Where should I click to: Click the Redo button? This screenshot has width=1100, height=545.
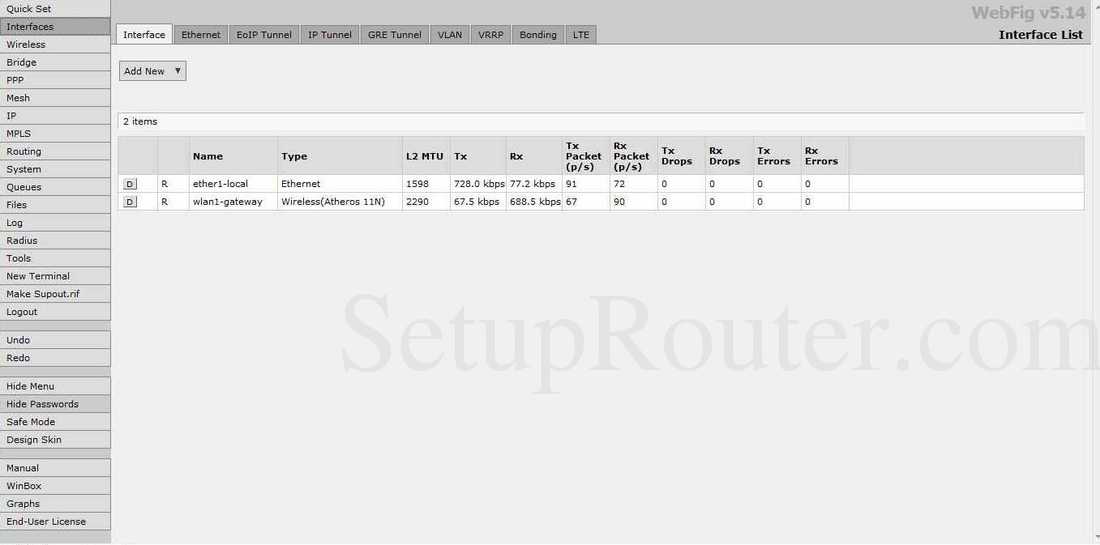point(55,358)
